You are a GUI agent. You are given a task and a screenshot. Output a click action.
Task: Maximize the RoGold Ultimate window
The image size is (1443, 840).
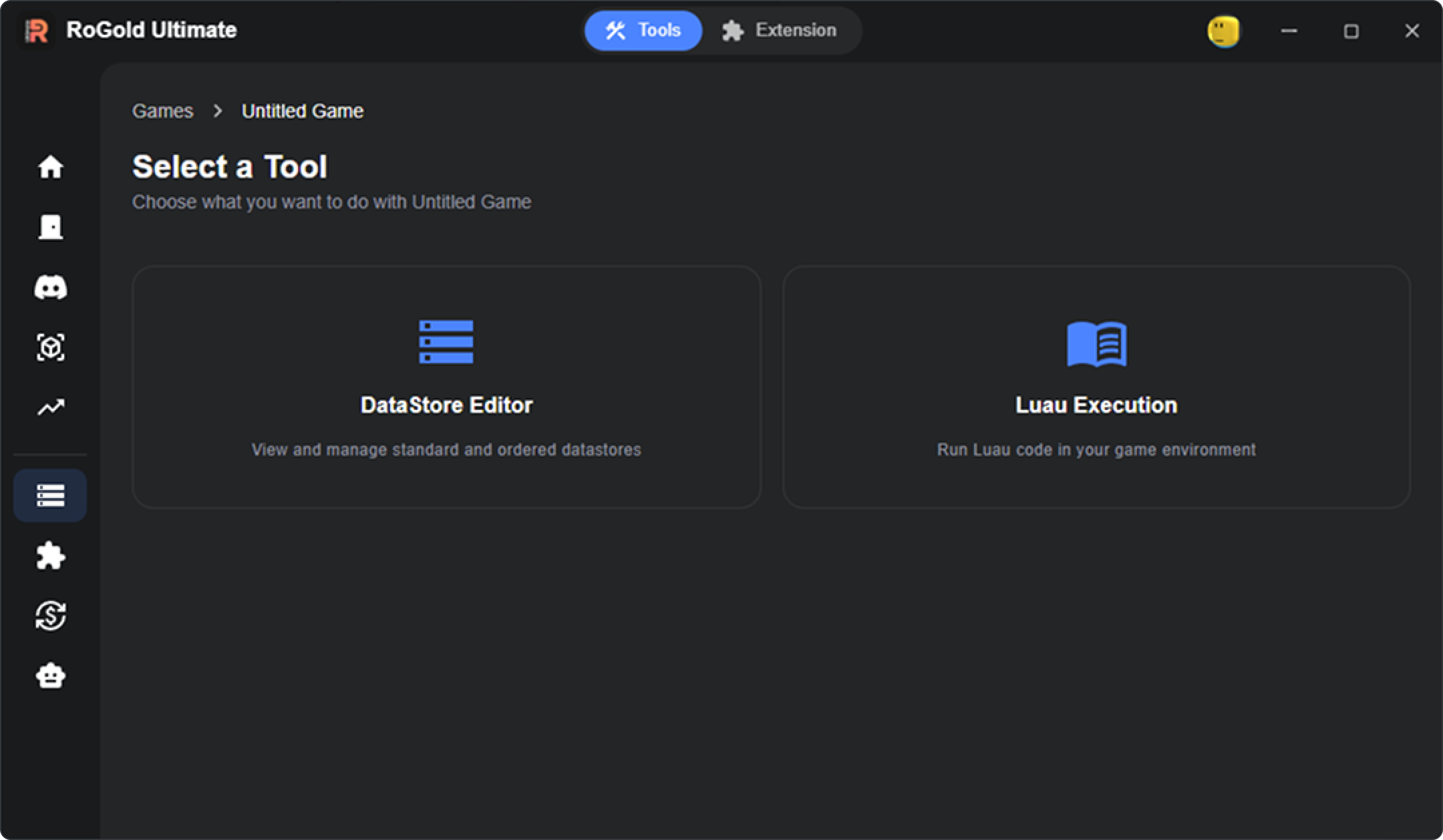point(1351,31)
